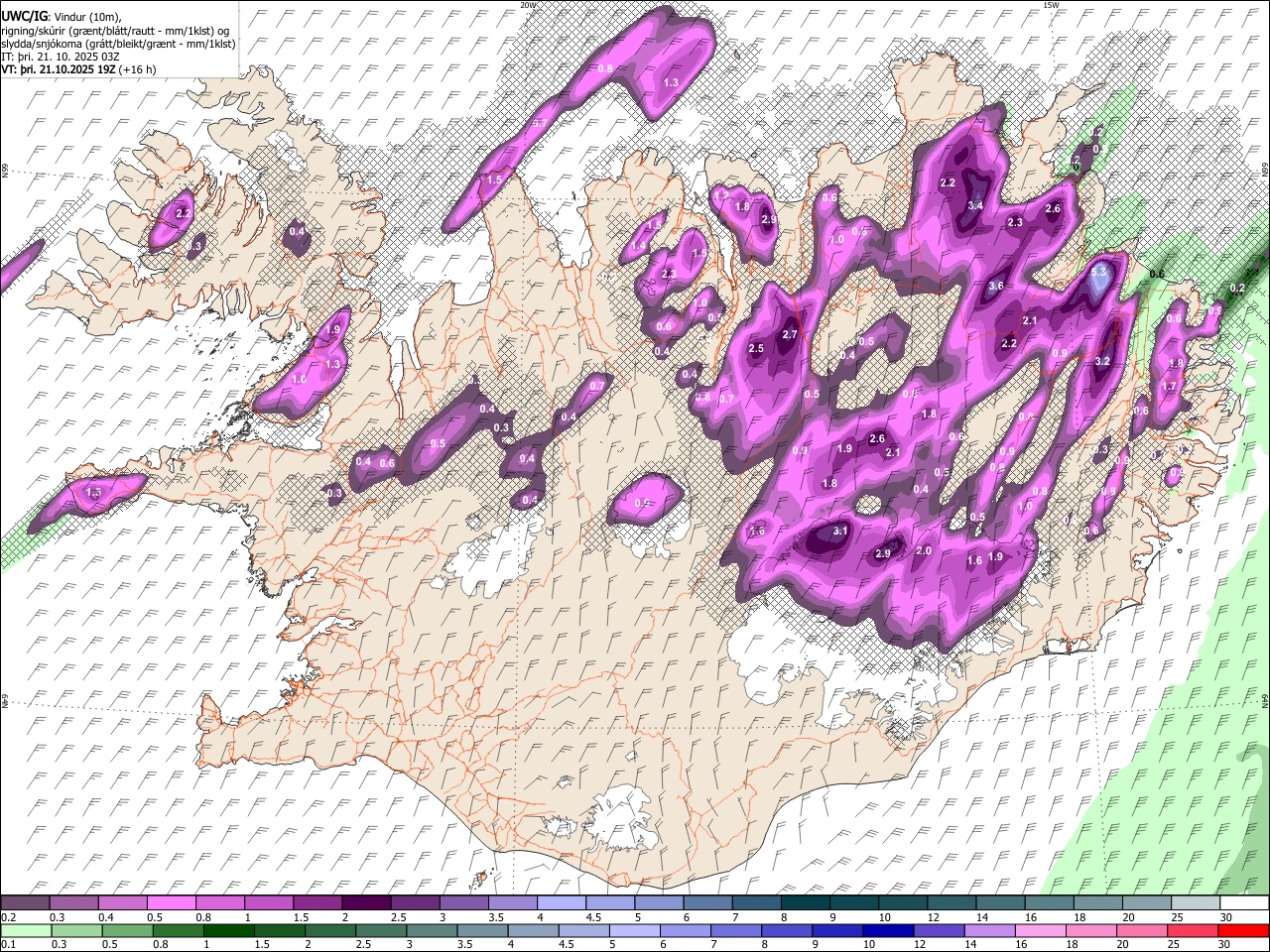Screen dimensions: 1270x952
Task: Select the light pink 16–18 swatch in bottom legend
Action: [x=1042, y=931]
